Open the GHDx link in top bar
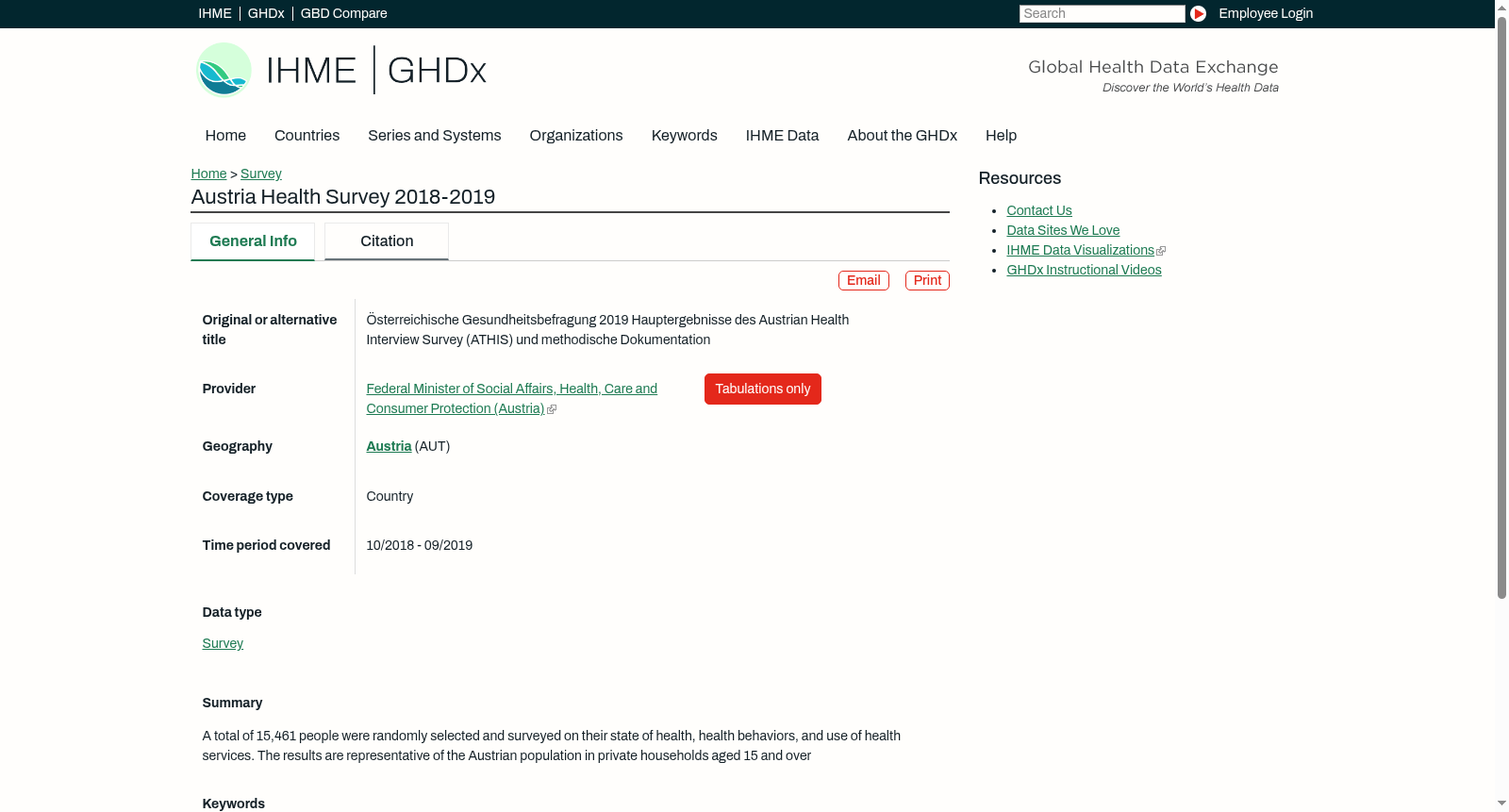This screenshot has height=812, width=1509. point(266,13)
